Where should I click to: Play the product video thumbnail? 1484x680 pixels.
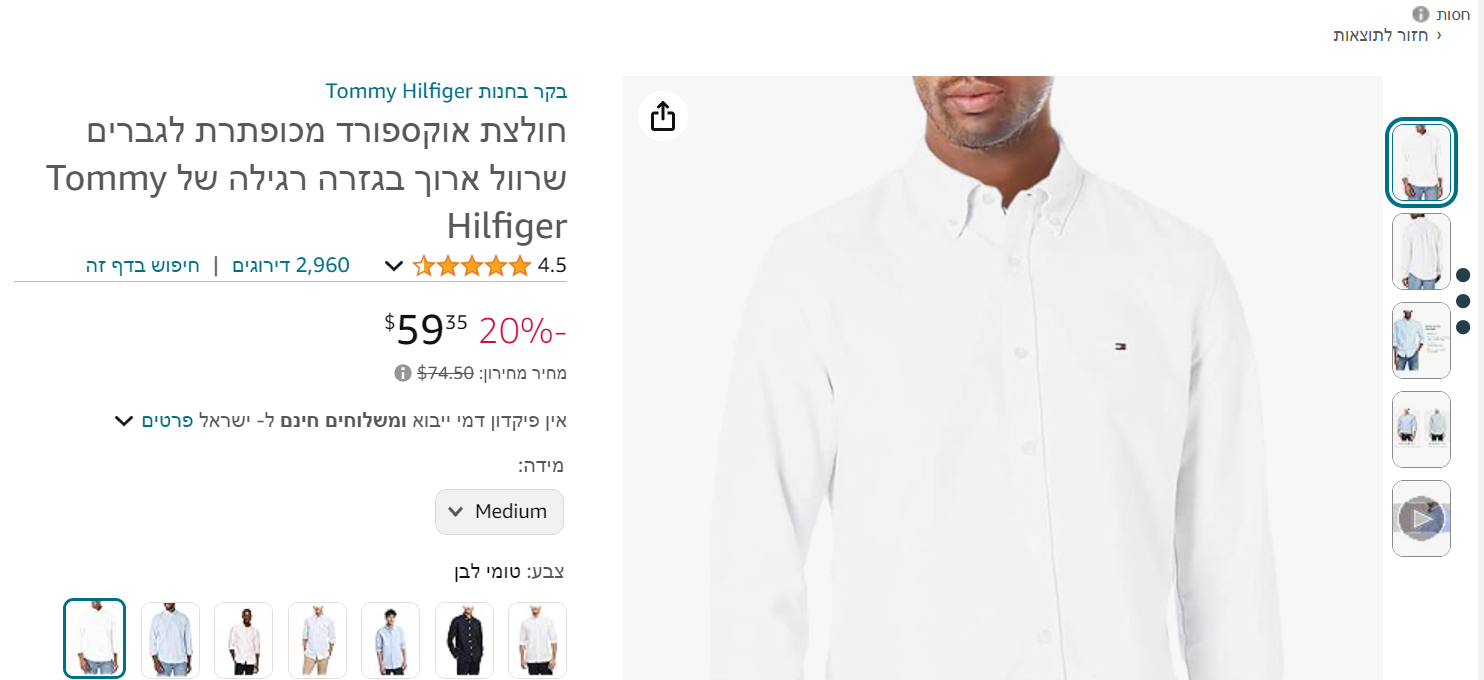point(1421,519)
